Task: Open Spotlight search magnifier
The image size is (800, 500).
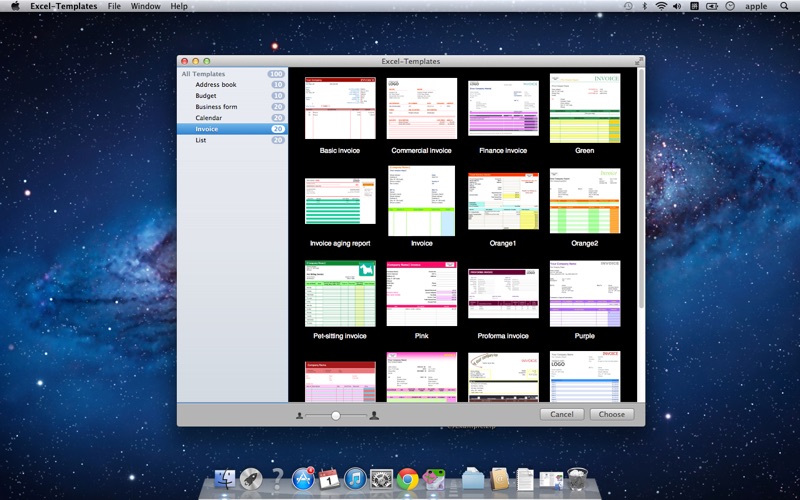Action: tap(784, 6)
